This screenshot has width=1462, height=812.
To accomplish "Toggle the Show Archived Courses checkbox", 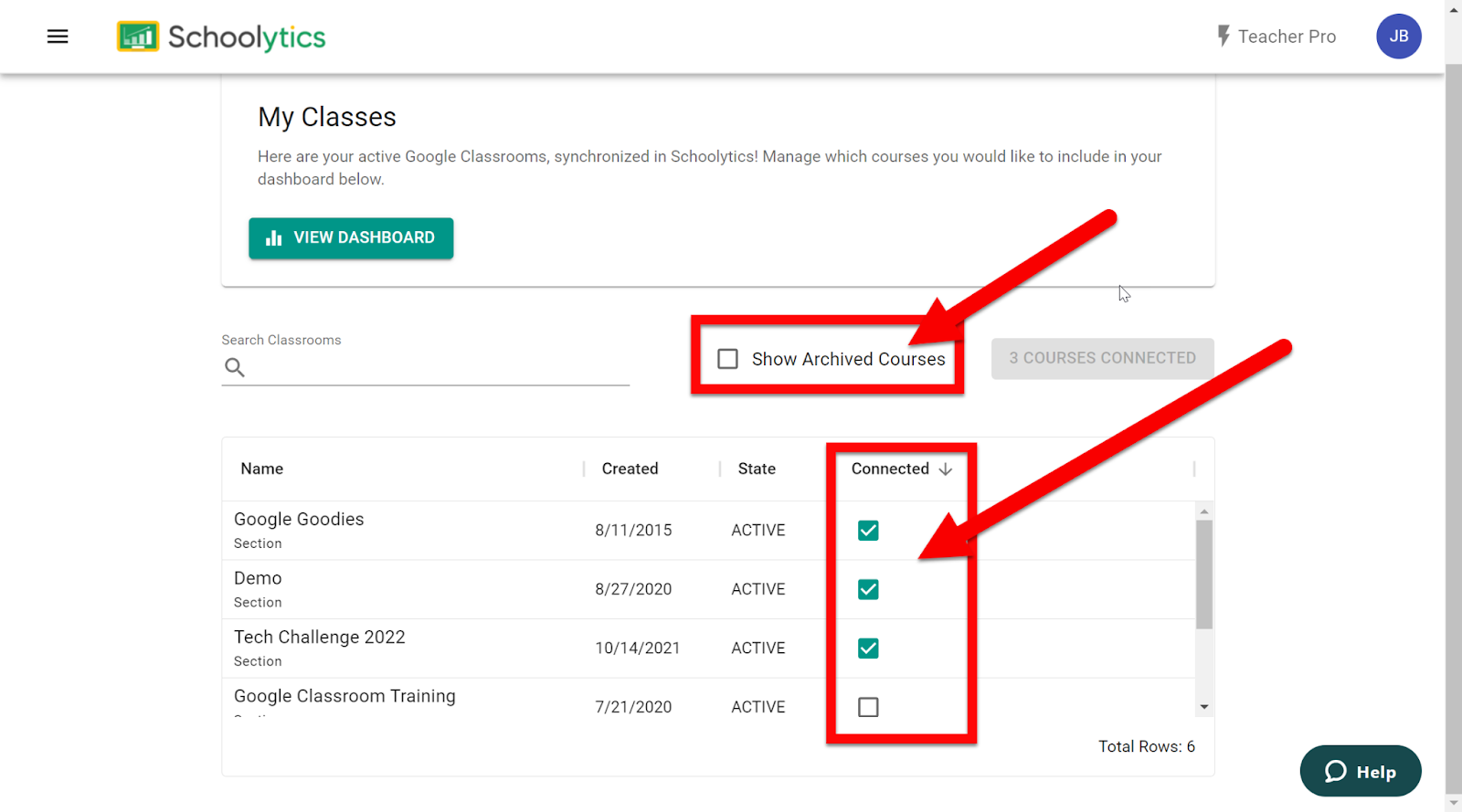I will click(x=727, y=359).
